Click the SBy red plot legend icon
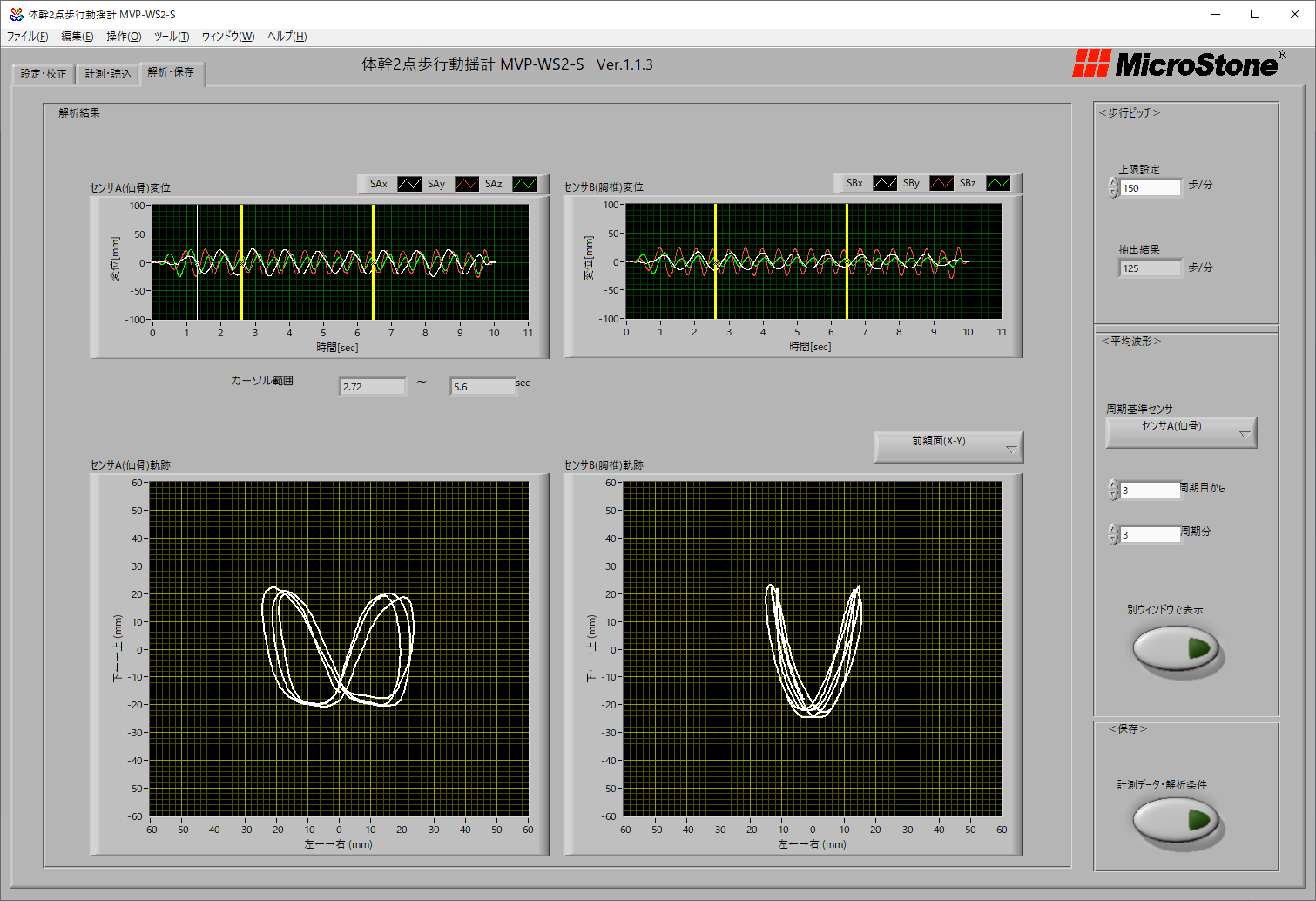The image size is (1316, 901). pos(941,183)
